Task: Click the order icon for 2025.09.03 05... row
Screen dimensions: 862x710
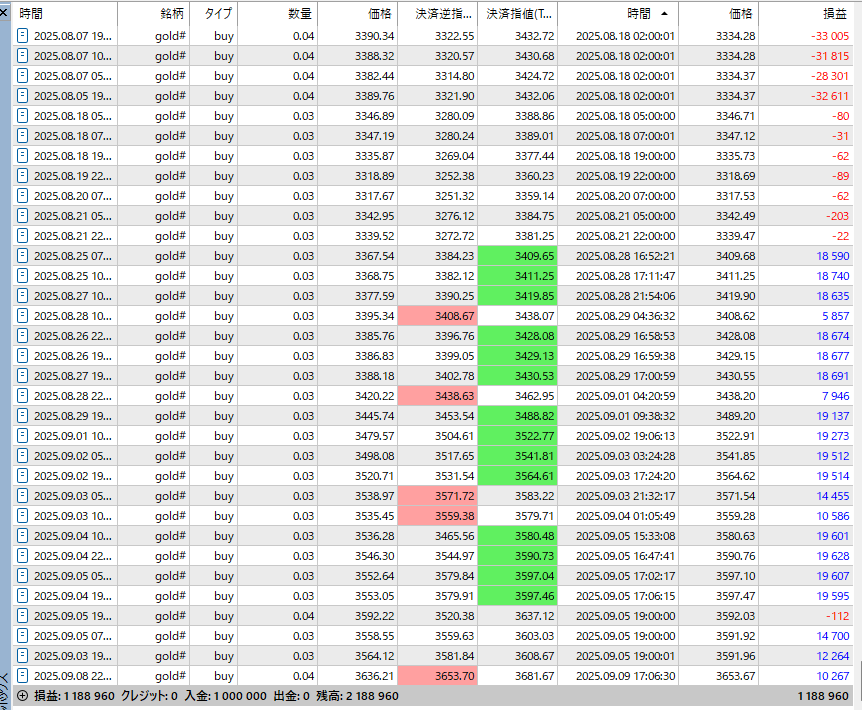Action: 23,496
